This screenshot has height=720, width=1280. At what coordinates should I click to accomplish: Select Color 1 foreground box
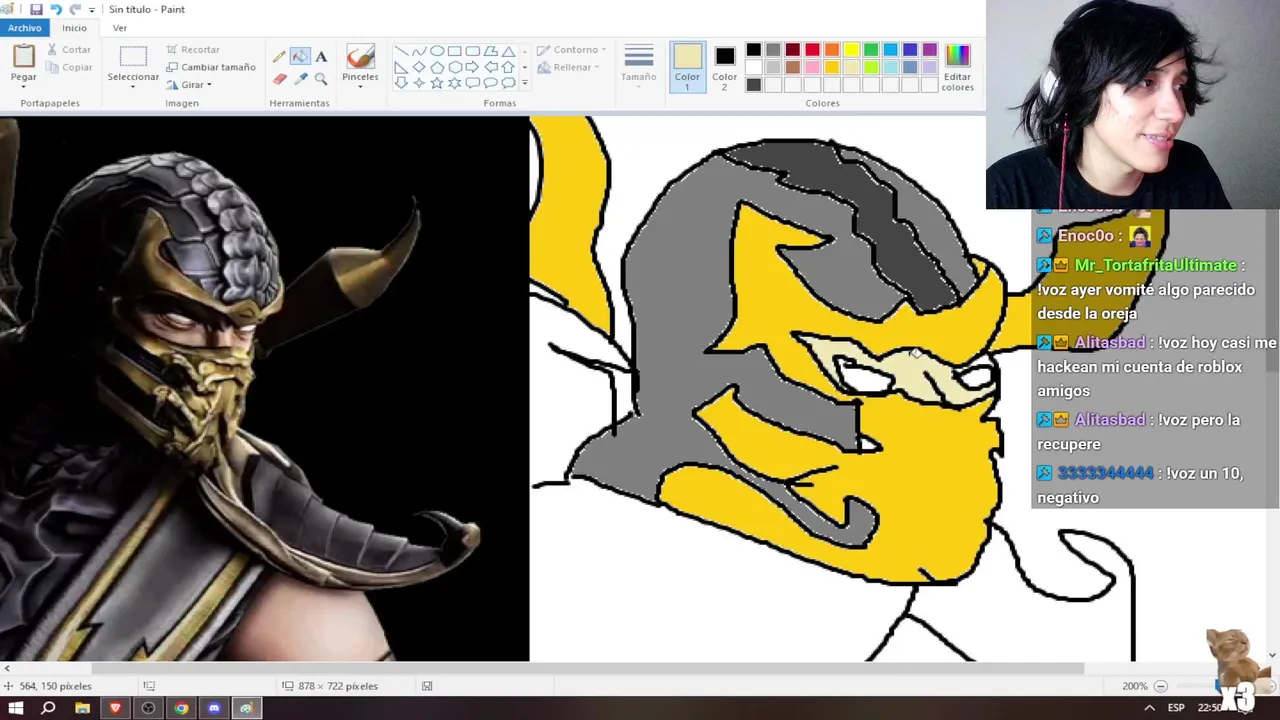tap(687, 67)
